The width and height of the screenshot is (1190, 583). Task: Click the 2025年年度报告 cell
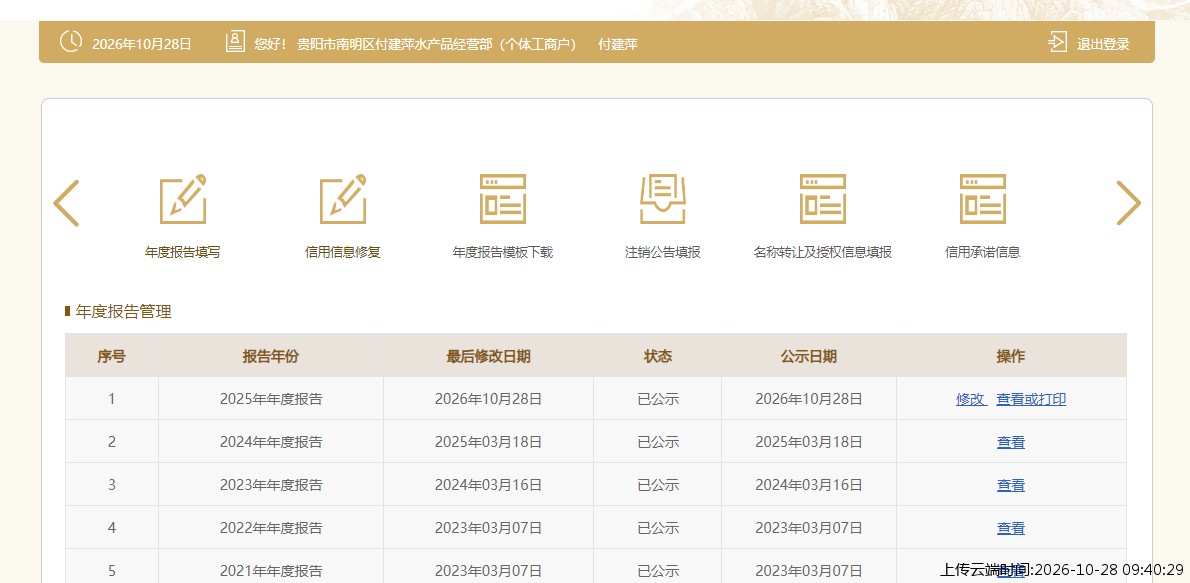(271, 399)
